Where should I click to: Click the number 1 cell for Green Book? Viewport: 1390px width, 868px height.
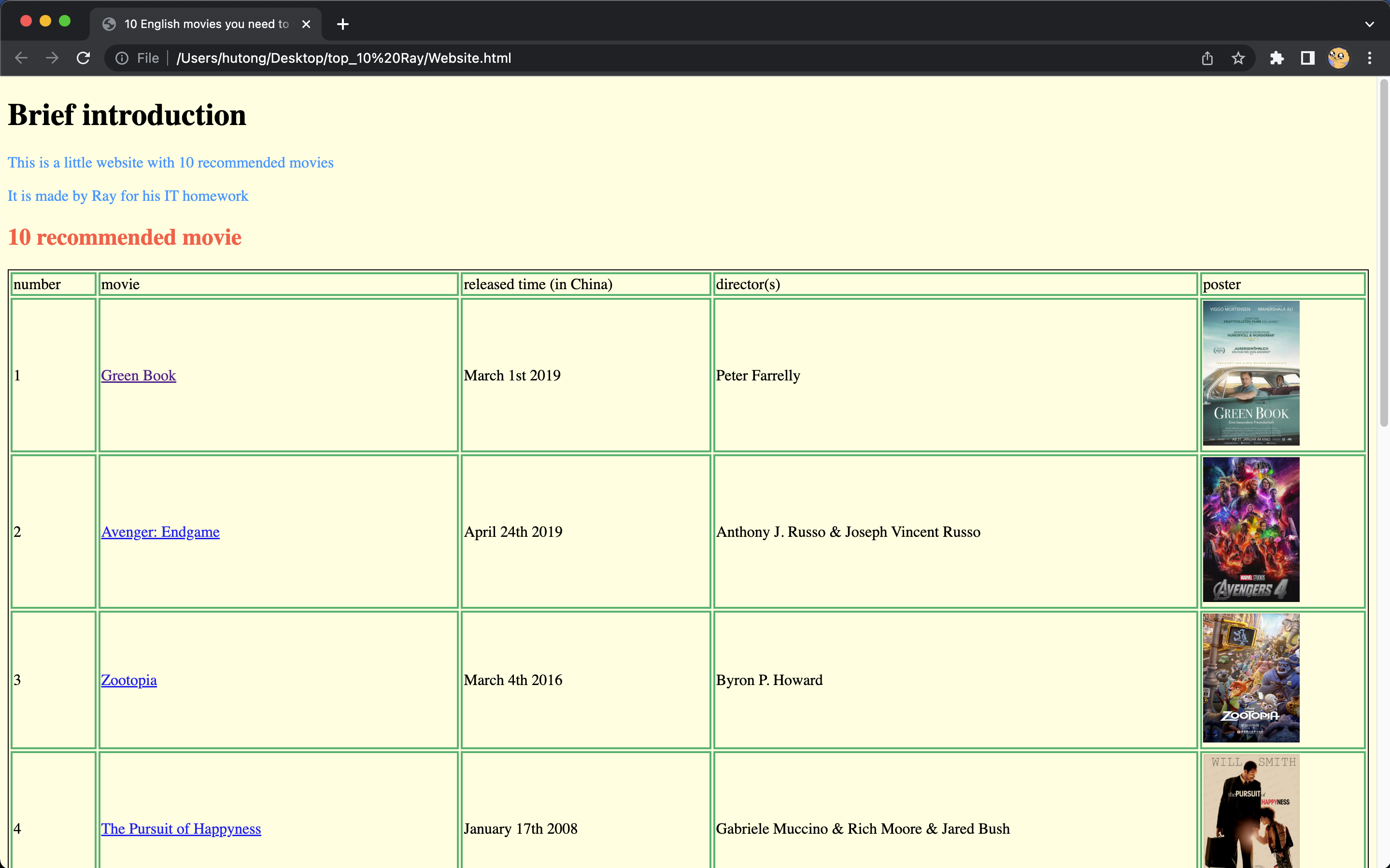[x=54, y=376]
